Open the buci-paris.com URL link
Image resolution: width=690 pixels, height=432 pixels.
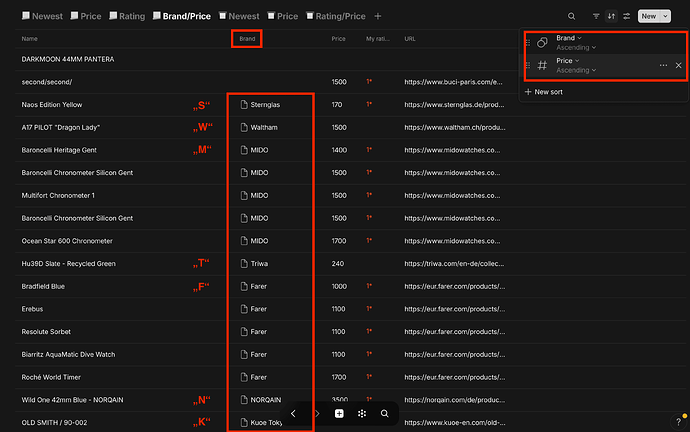coord(453,82)
